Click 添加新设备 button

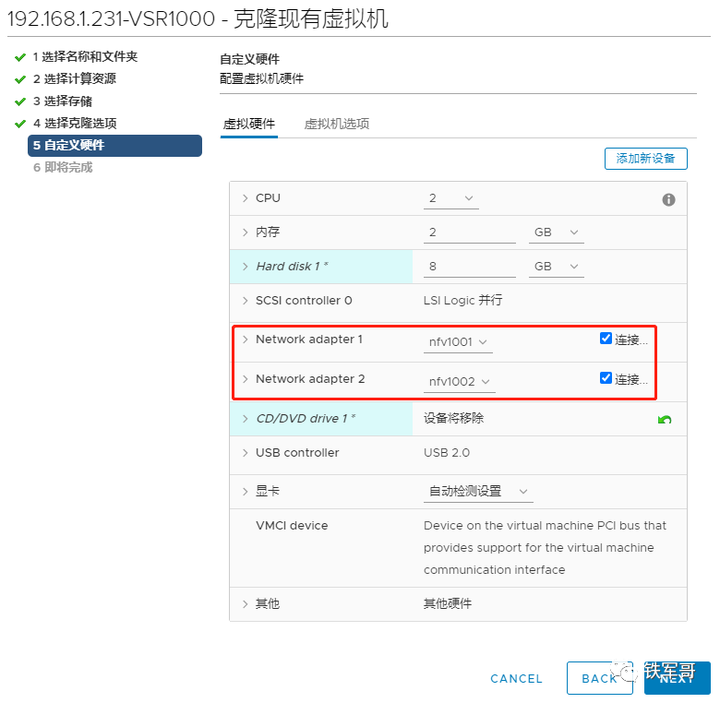(x=646, y=158)
